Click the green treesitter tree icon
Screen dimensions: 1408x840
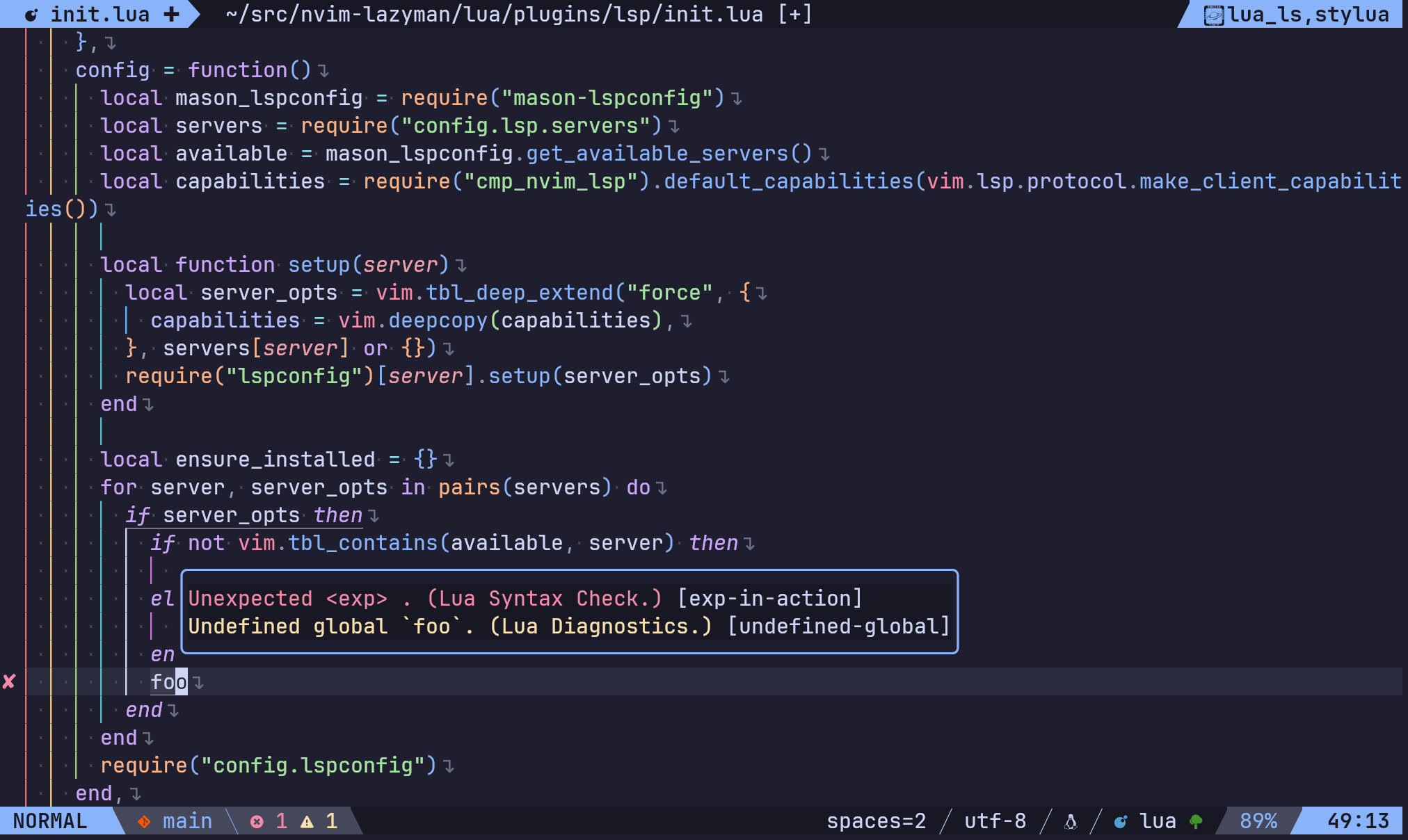[1196, 822]
